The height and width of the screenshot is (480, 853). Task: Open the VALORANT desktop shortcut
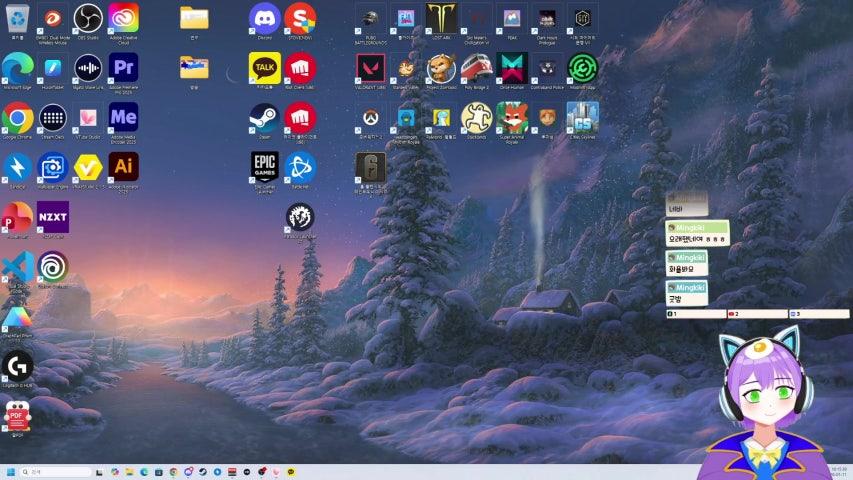[370, 68]
